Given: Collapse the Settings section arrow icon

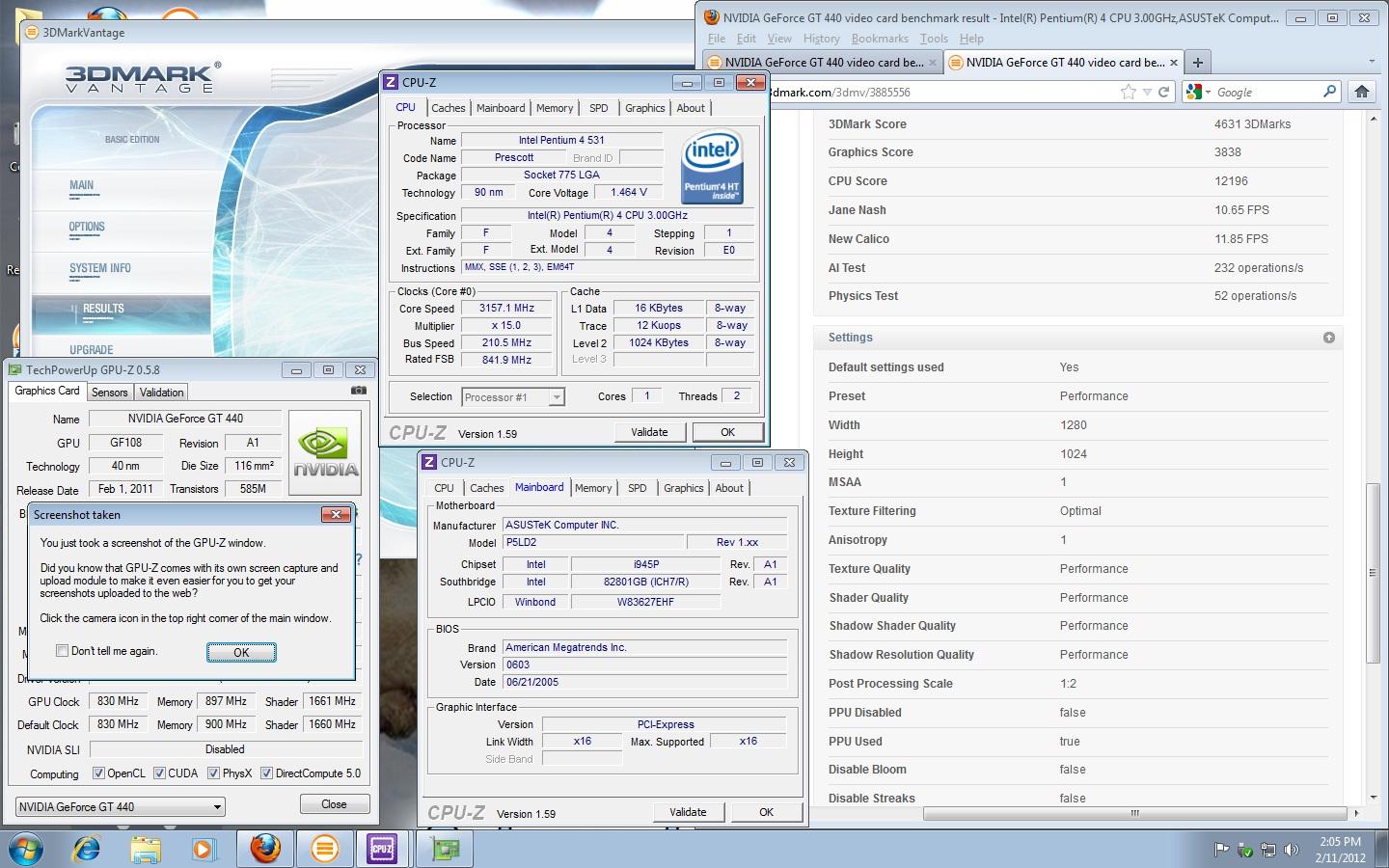Looking at the screenshot, I should (1329, 338).
